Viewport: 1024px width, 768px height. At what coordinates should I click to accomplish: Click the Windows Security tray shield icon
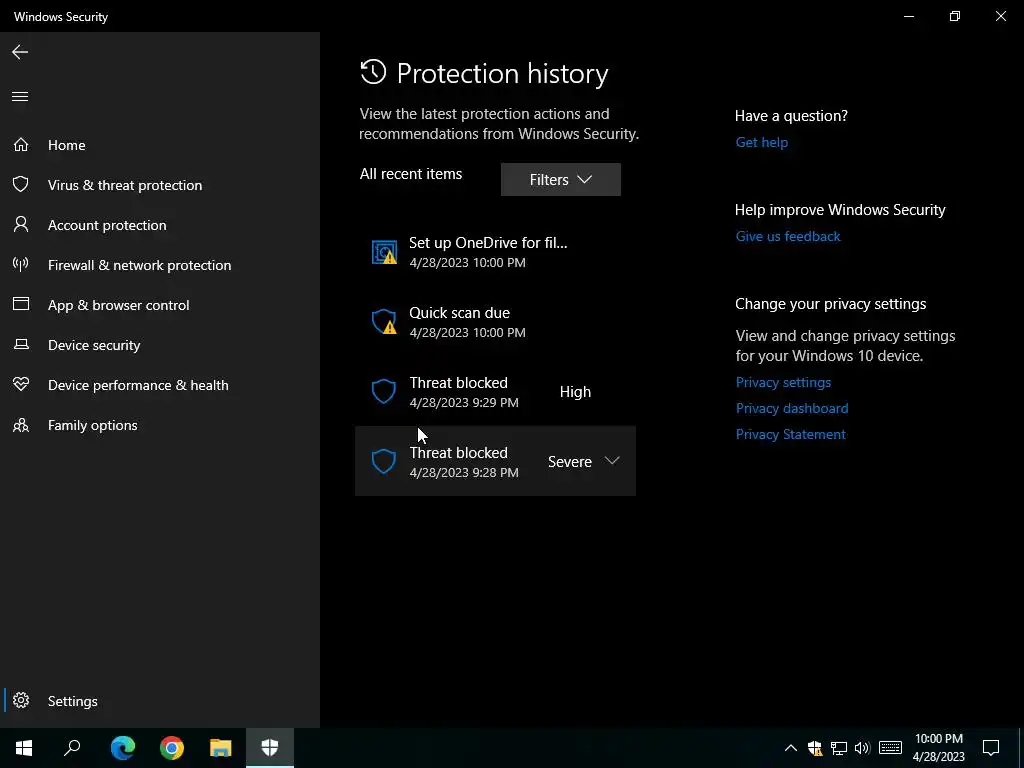click(x=814, y=748)
